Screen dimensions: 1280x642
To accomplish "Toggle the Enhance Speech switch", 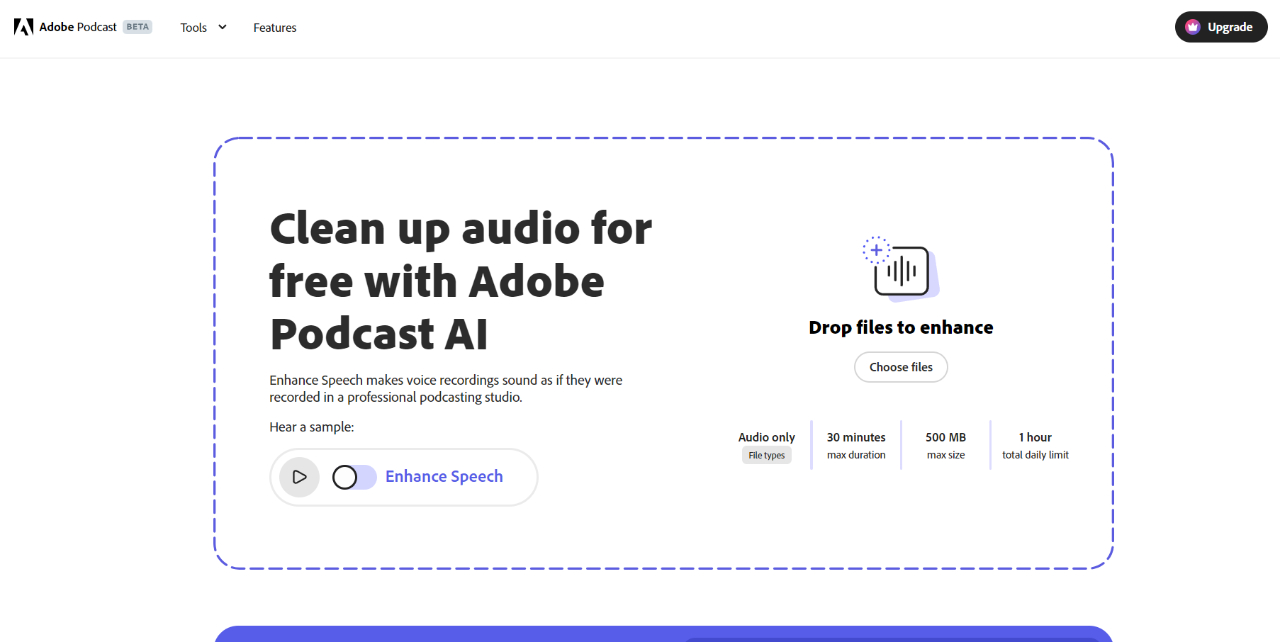I will pyautogui.click(x=354, y=477).
